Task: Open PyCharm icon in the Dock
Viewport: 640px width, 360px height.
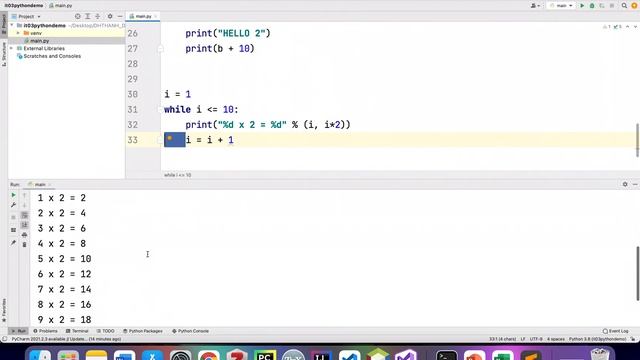Action: pyautogui.click(x=264, y=356)
